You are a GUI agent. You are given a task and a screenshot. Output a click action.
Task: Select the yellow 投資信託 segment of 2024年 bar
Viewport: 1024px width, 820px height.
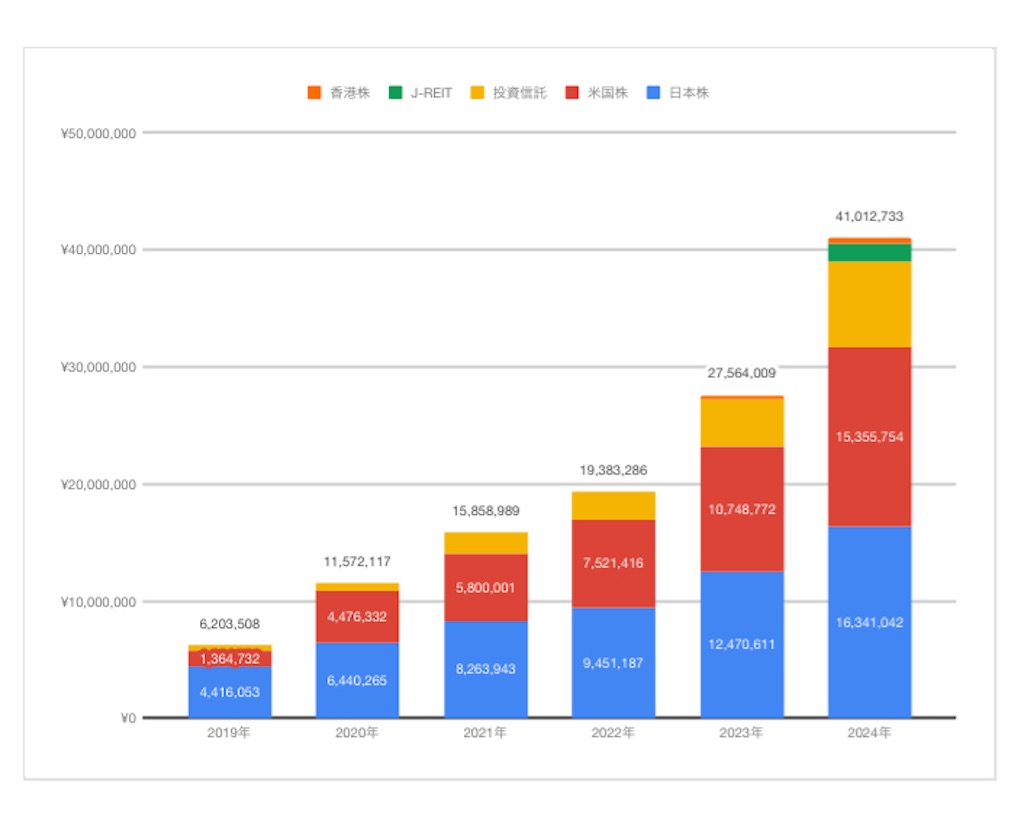click(869, 304)
